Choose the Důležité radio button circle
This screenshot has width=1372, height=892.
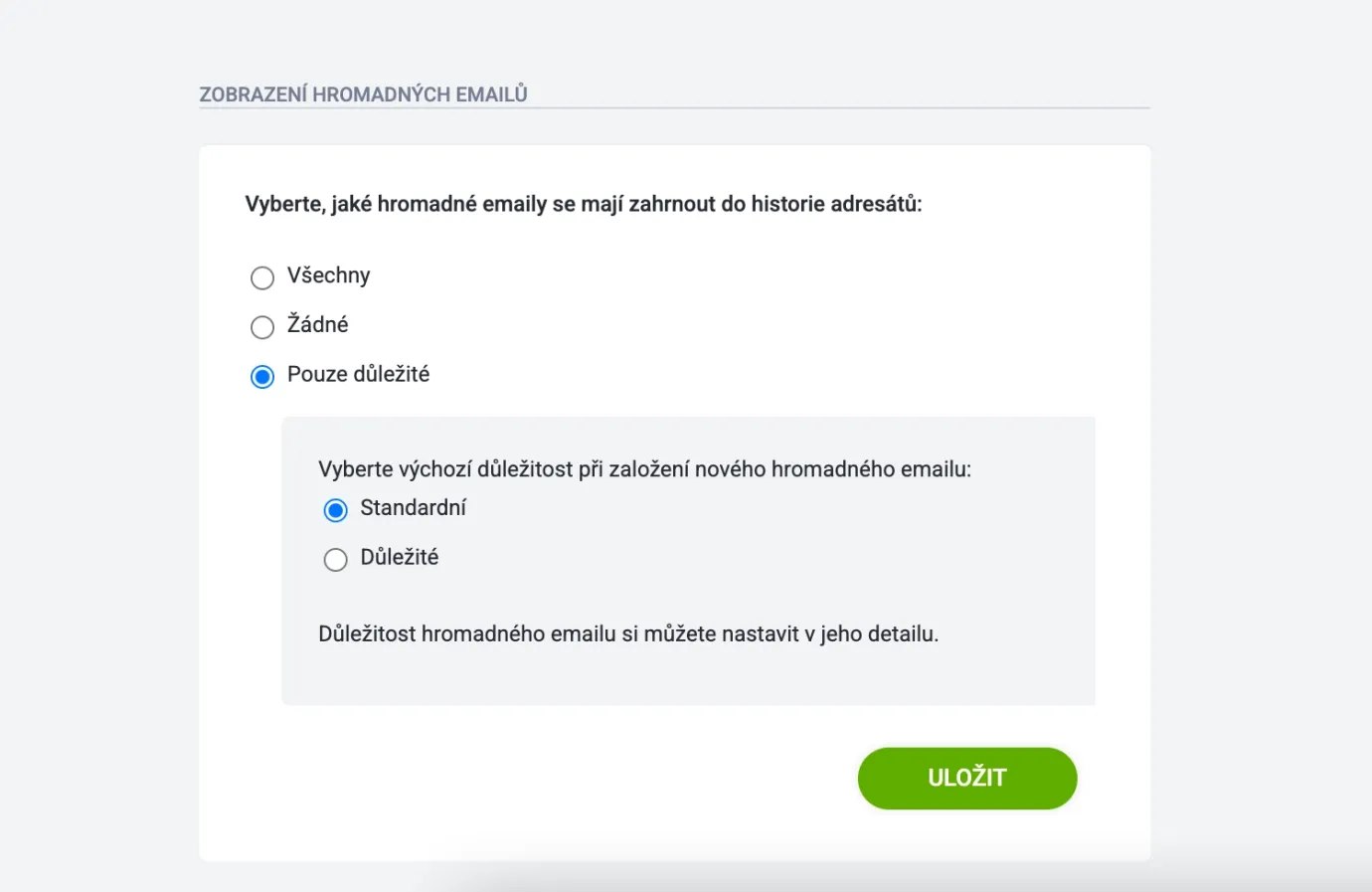[x=336, y=560]
